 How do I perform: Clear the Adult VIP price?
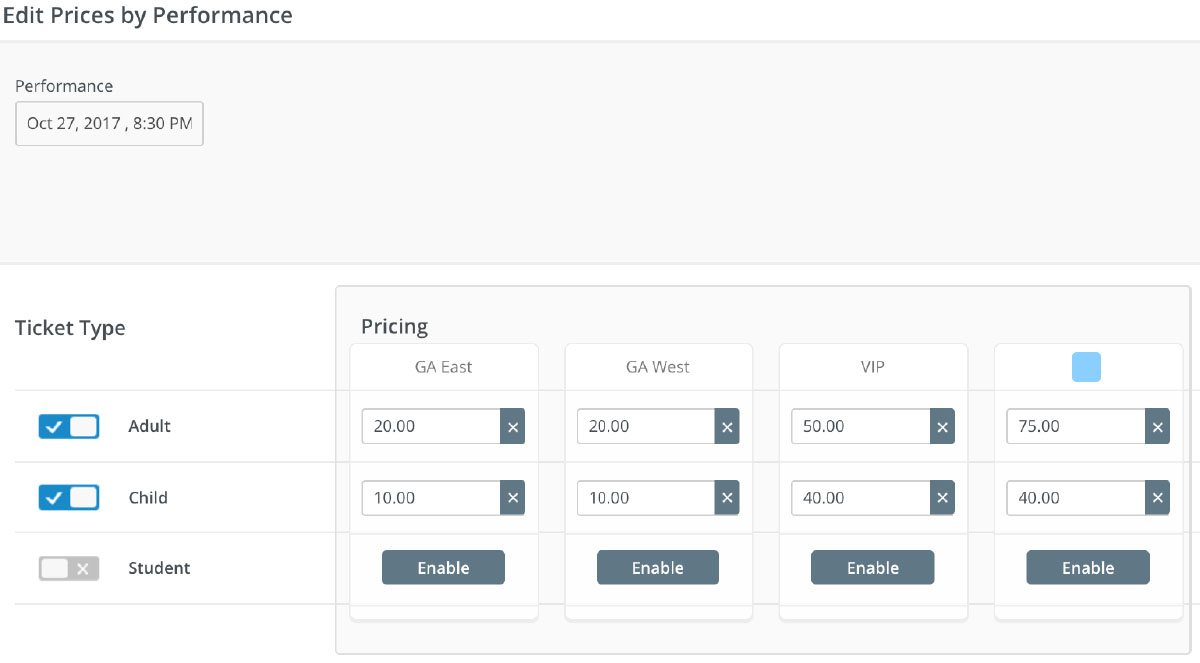click(942, 426)
